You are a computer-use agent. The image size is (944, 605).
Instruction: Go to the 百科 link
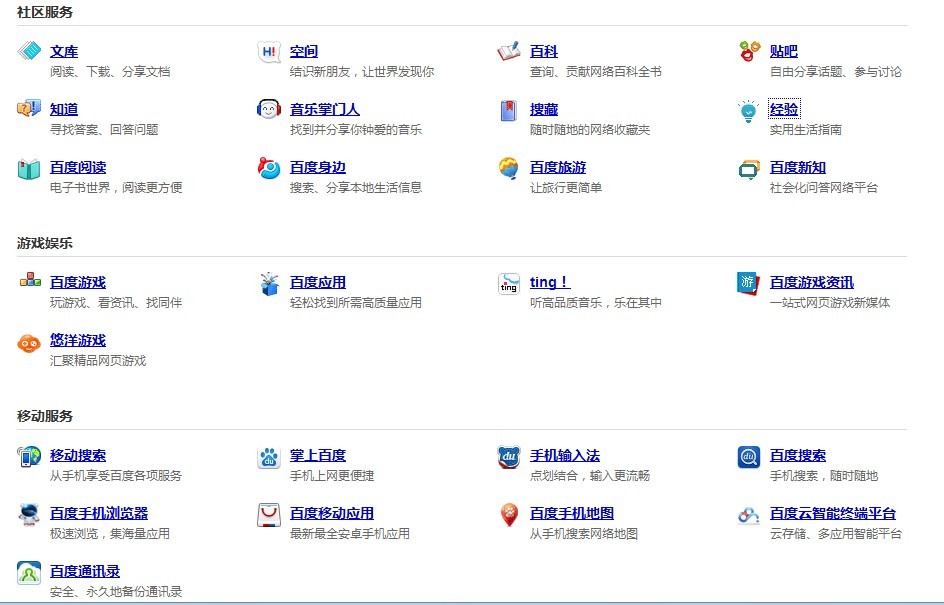click(x=544, y=51)
